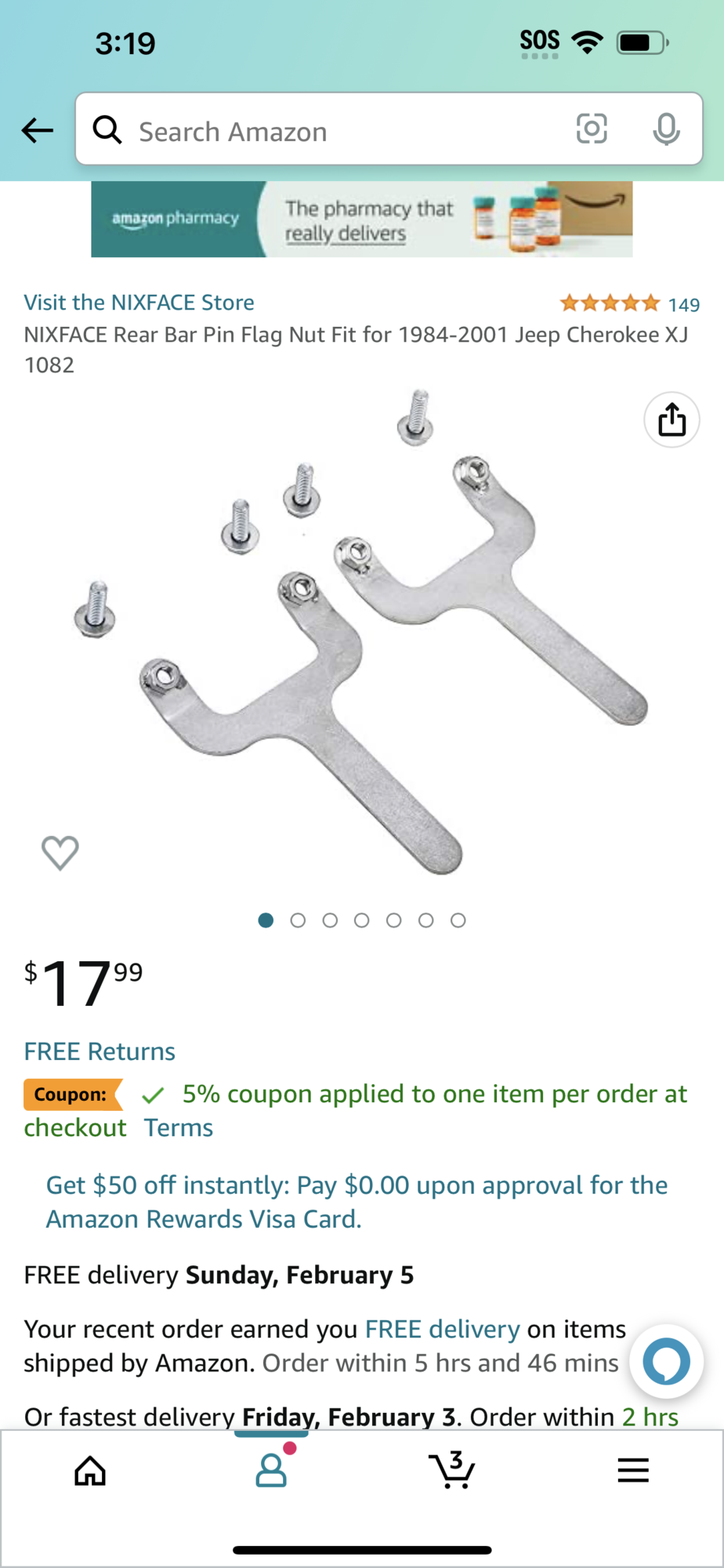Select the second image carousel dot

(298, 920)
